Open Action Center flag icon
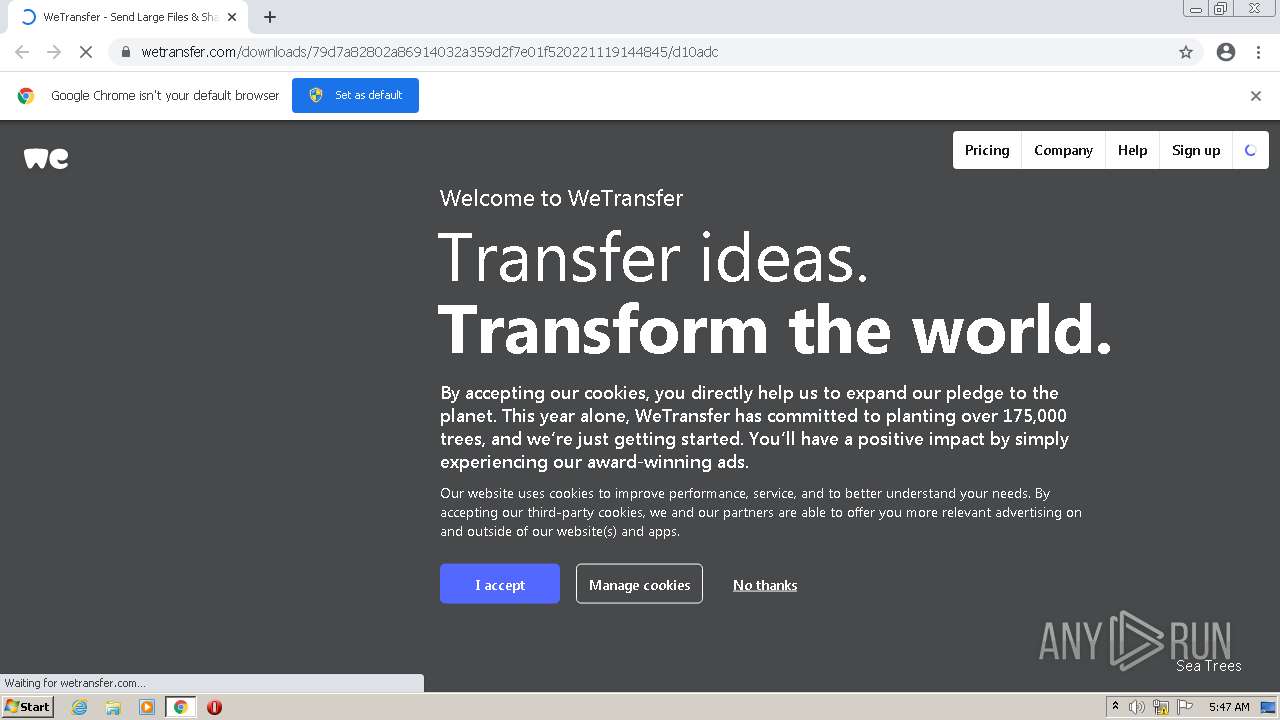Image resolution: width=1280 pixels, height=720 pixels. coord(1185,707)
